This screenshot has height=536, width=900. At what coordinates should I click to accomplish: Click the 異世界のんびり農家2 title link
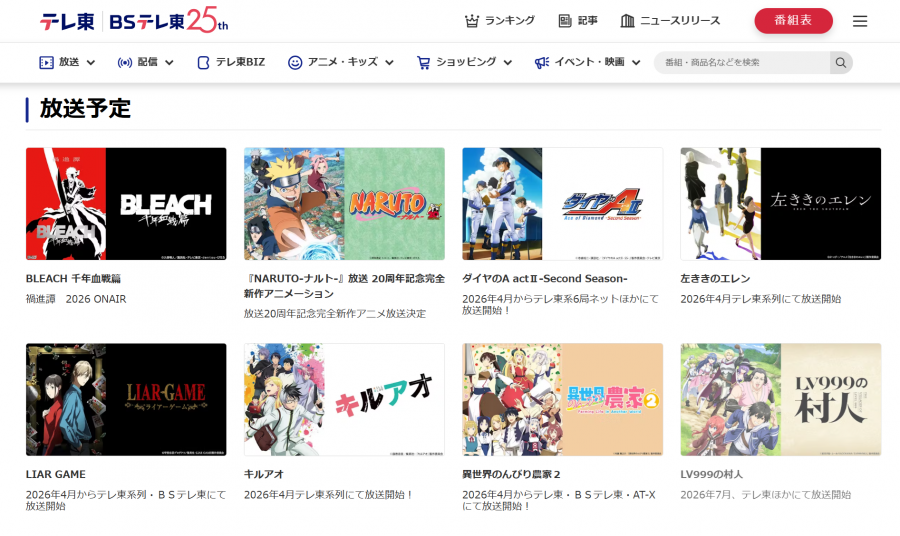pyautogui.click(x=511, y=475)
